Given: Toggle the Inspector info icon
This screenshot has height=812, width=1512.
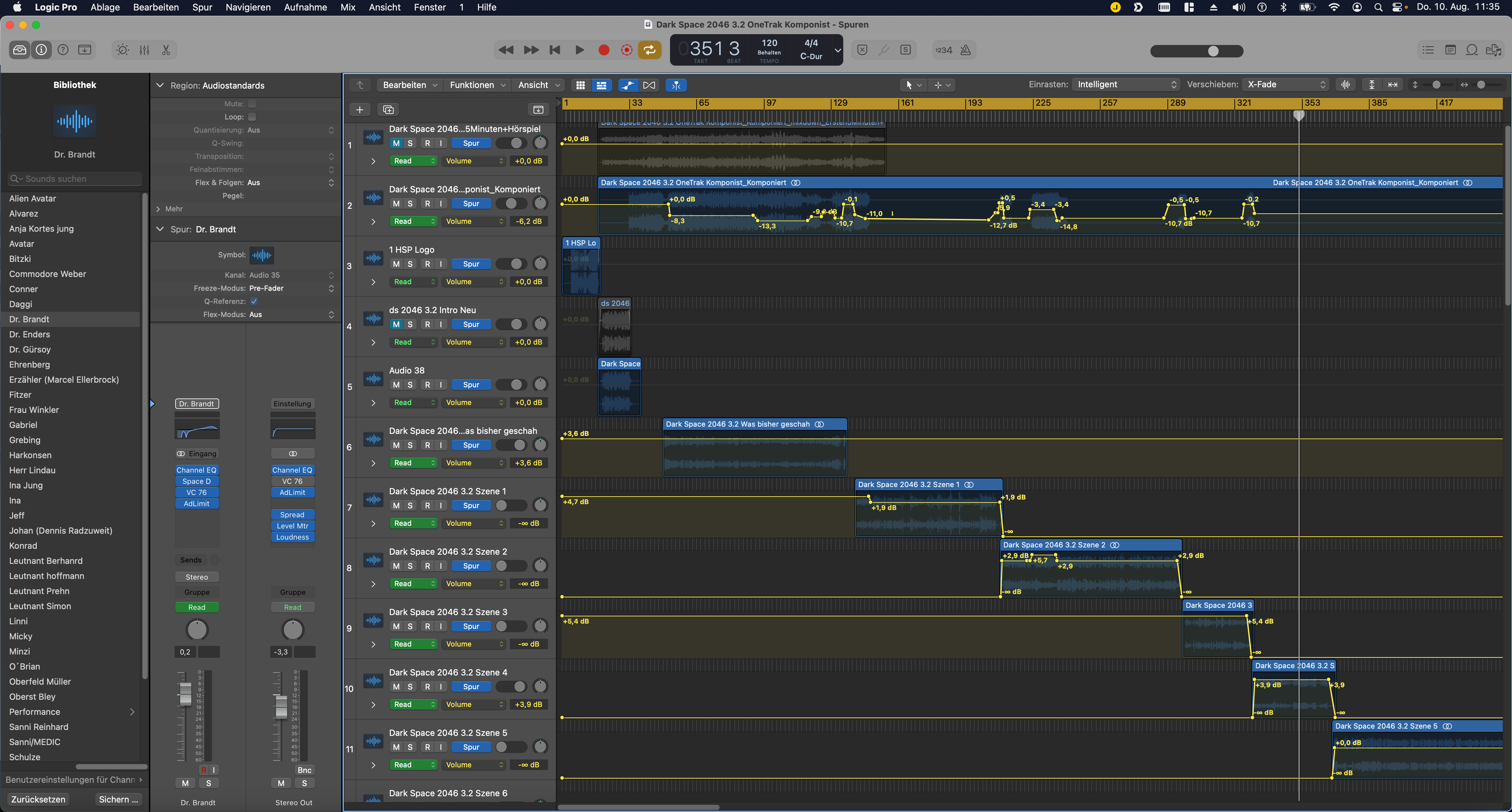Looking at the screenshot, I should point(41,50).
